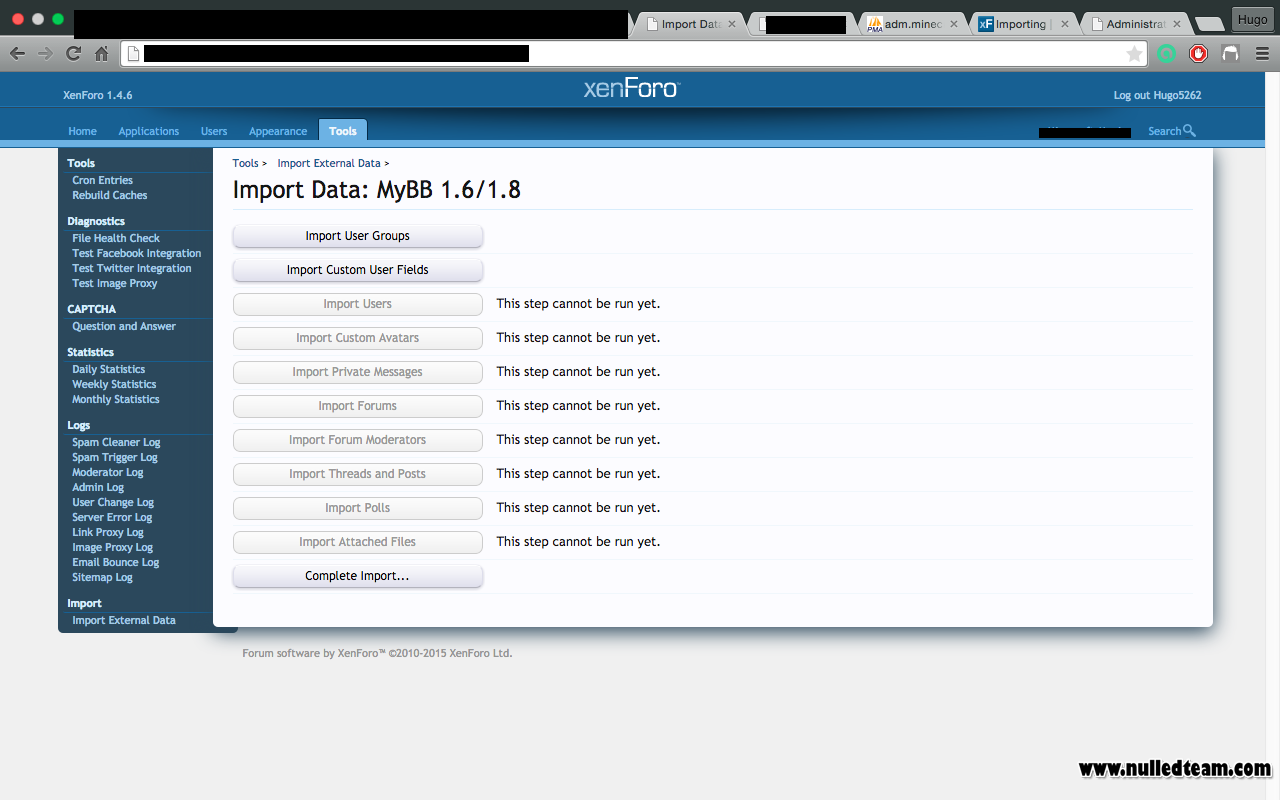
Task: Click the Import External Data breadcrumb
Action: 329,163
